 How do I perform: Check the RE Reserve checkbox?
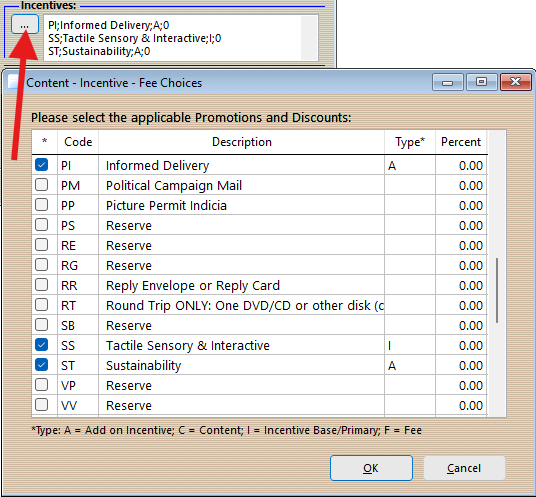[x=41, y=245]
